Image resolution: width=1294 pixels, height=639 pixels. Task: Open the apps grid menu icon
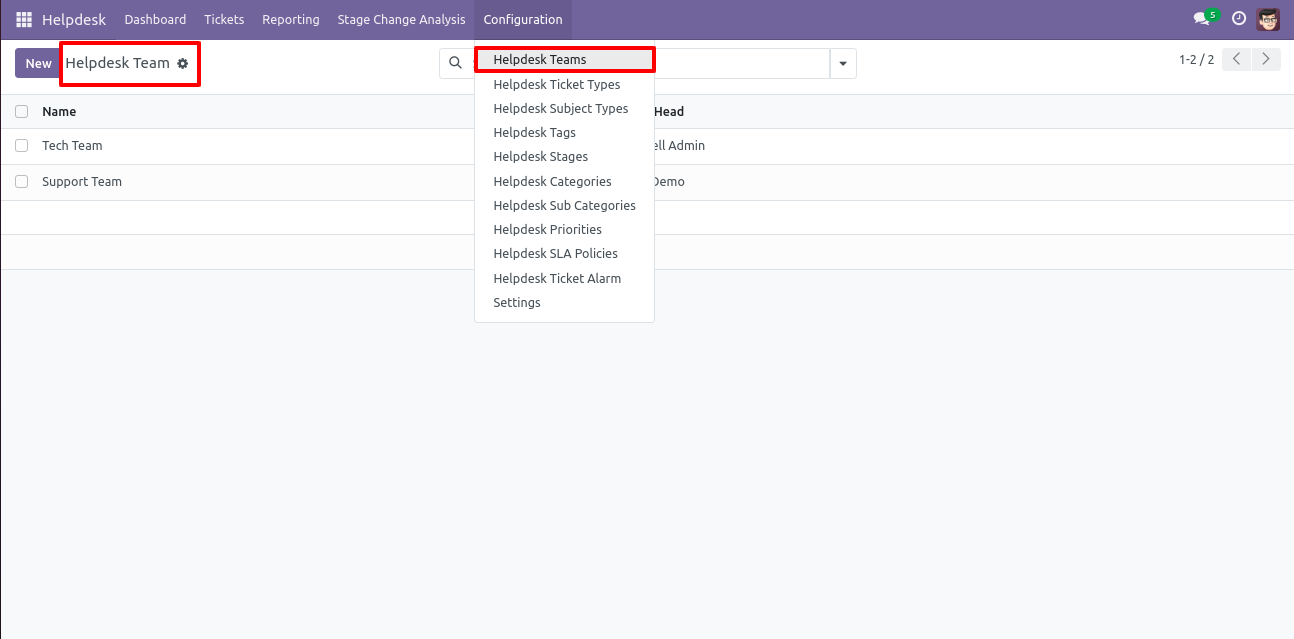pos(24,20)
